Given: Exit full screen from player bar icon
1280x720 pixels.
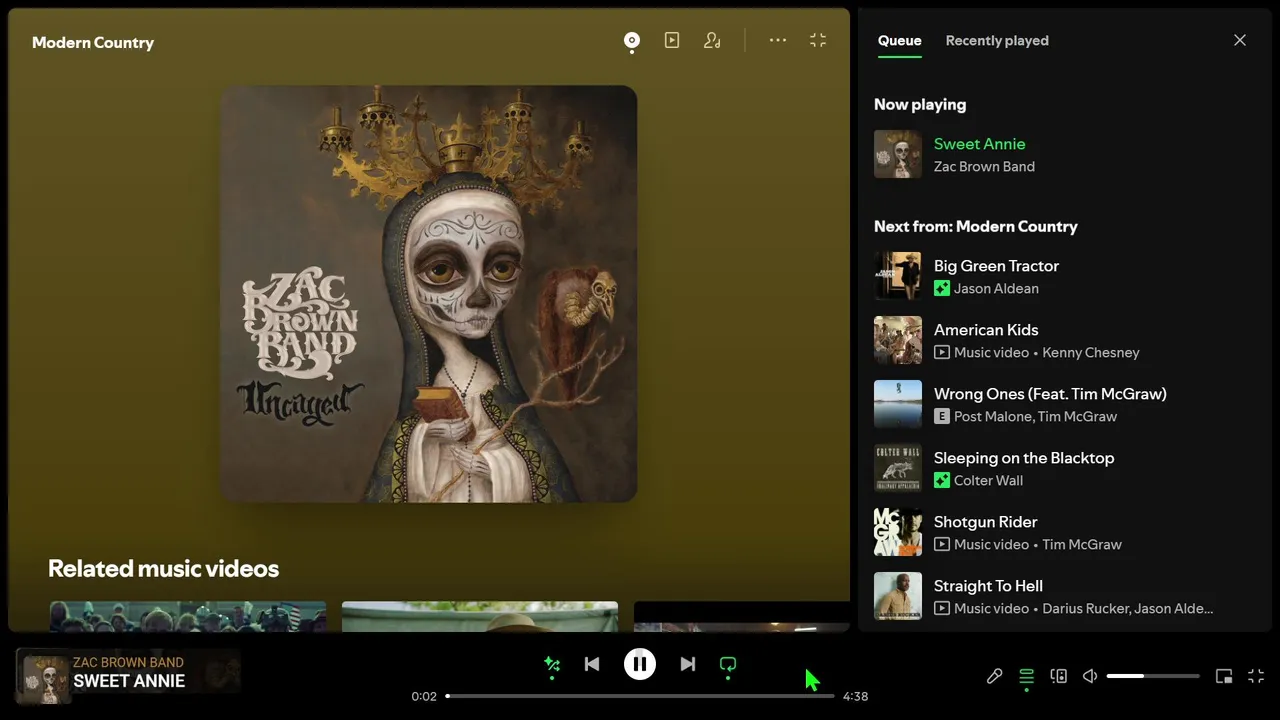Looking at the screenshot, I should tap(1257, 677).
